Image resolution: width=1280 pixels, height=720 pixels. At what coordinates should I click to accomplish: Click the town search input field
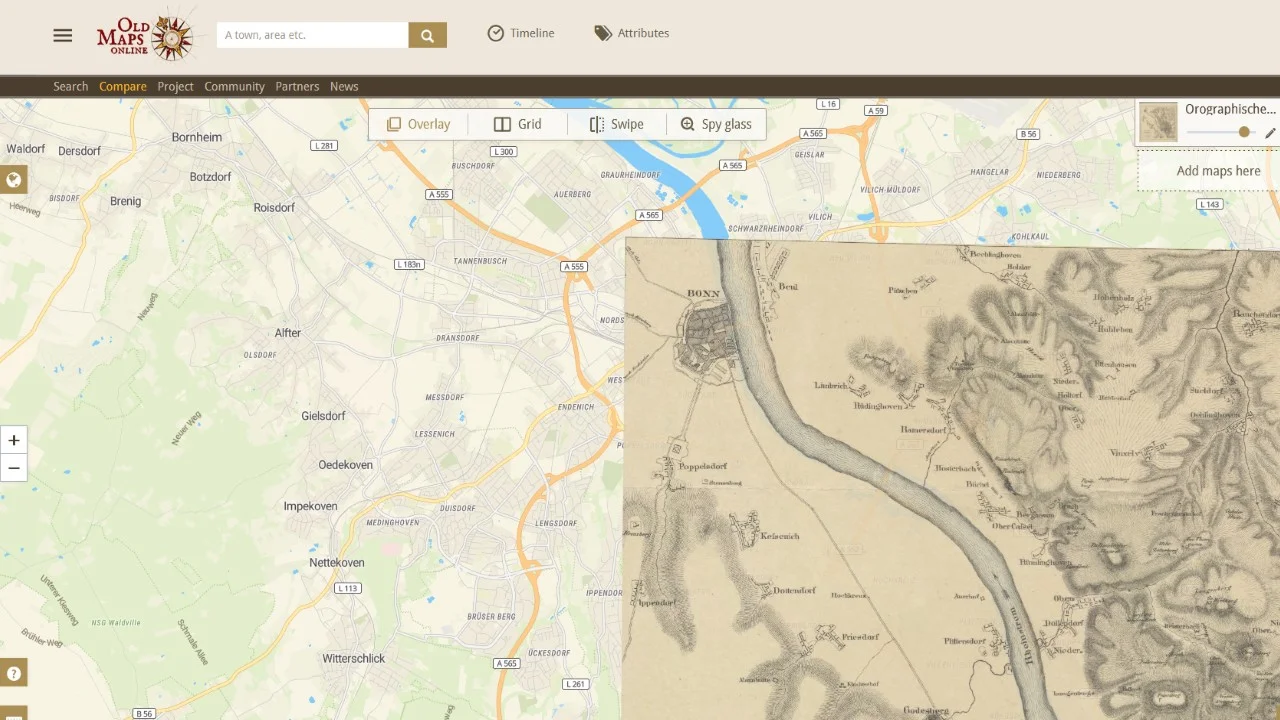(x=312, y=35)
